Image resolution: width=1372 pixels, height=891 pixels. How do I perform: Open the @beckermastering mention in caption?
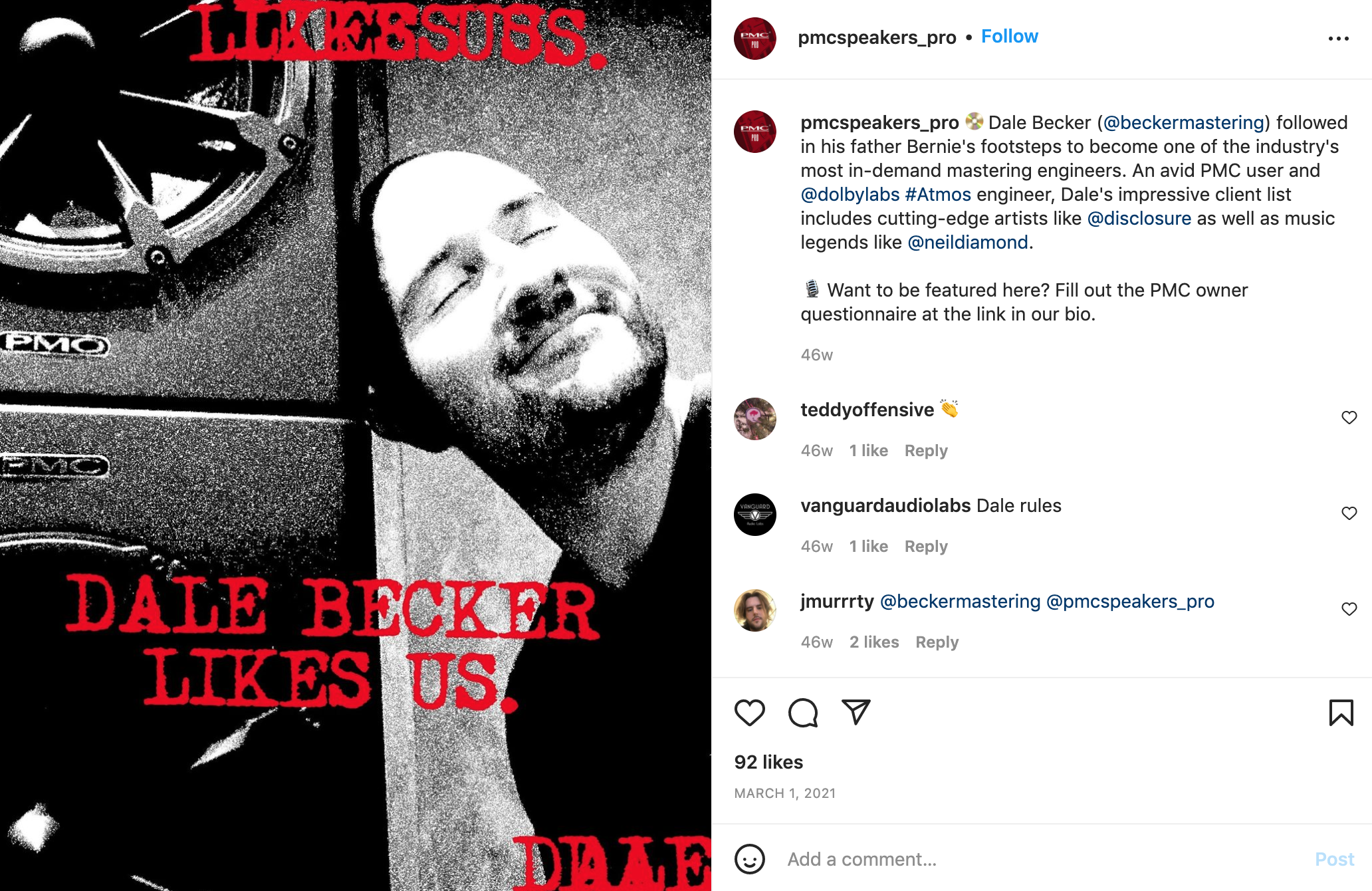point(1183,122)
